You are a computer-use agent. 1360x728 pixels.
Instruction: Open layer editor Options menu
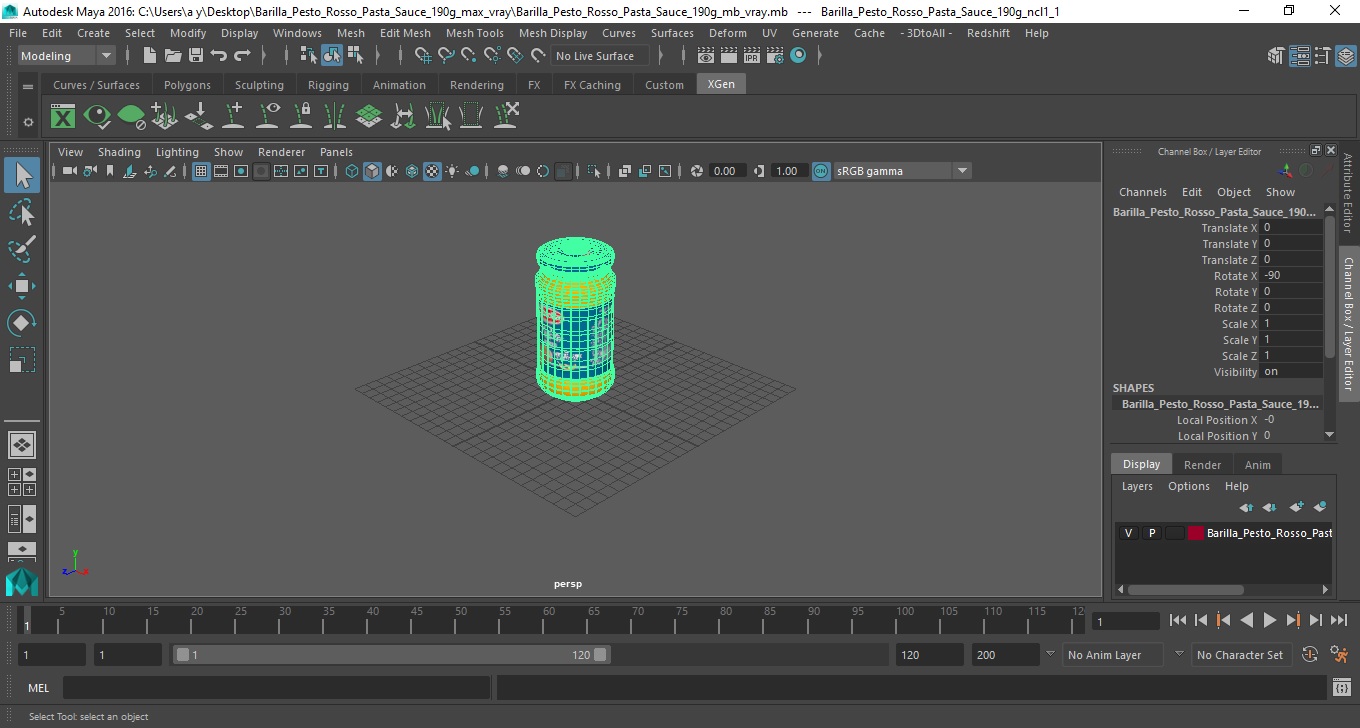1188,486
